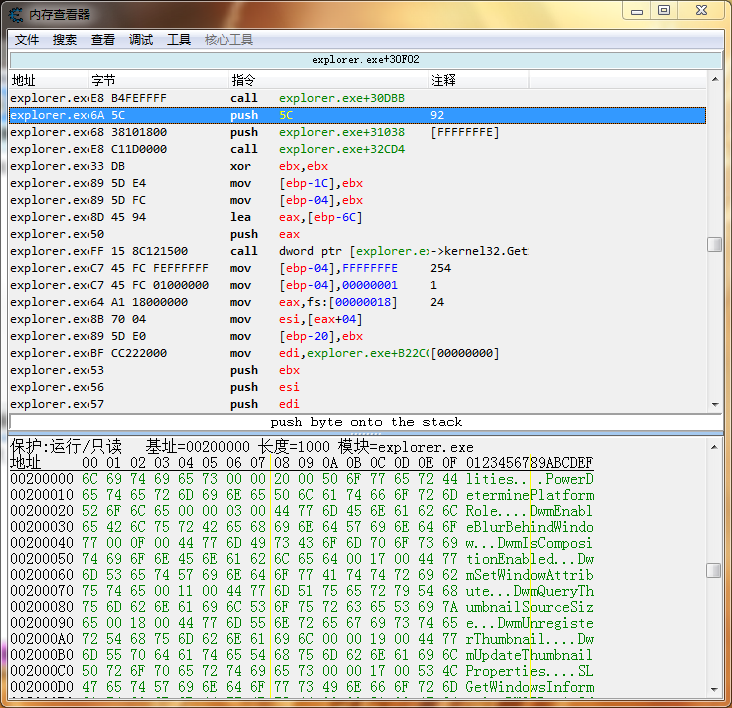
Task: Select the mov edi,explorer.exe+B22CC row
Action: tap(358, 353)
